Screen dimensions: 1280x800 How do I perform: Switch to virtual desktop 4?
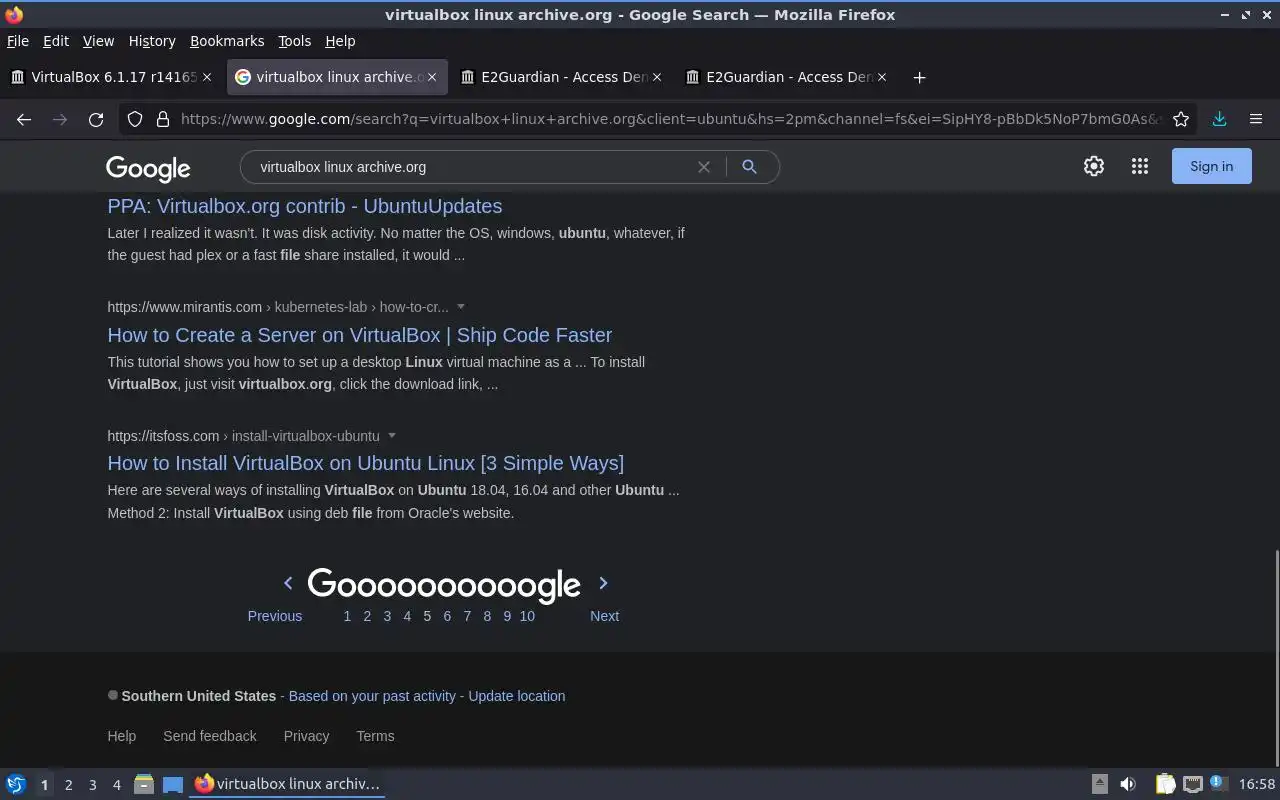[116, 785]
